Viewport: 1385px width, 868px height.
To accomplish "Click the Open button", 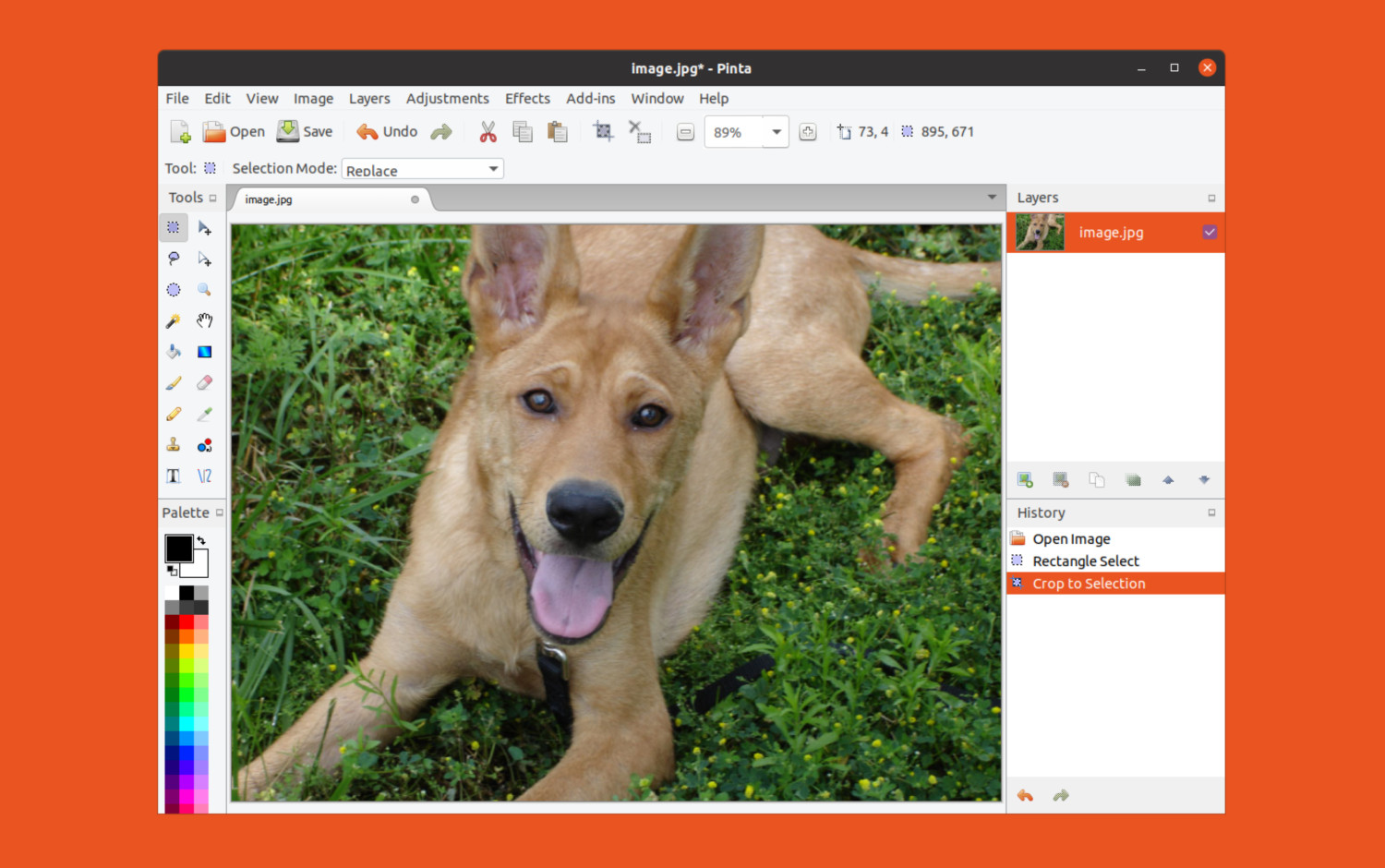I will coord(234,132).
